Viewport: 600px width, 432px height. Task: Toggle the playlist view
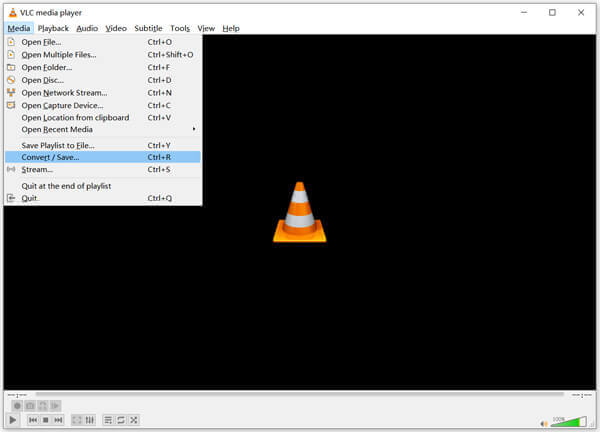108,420
